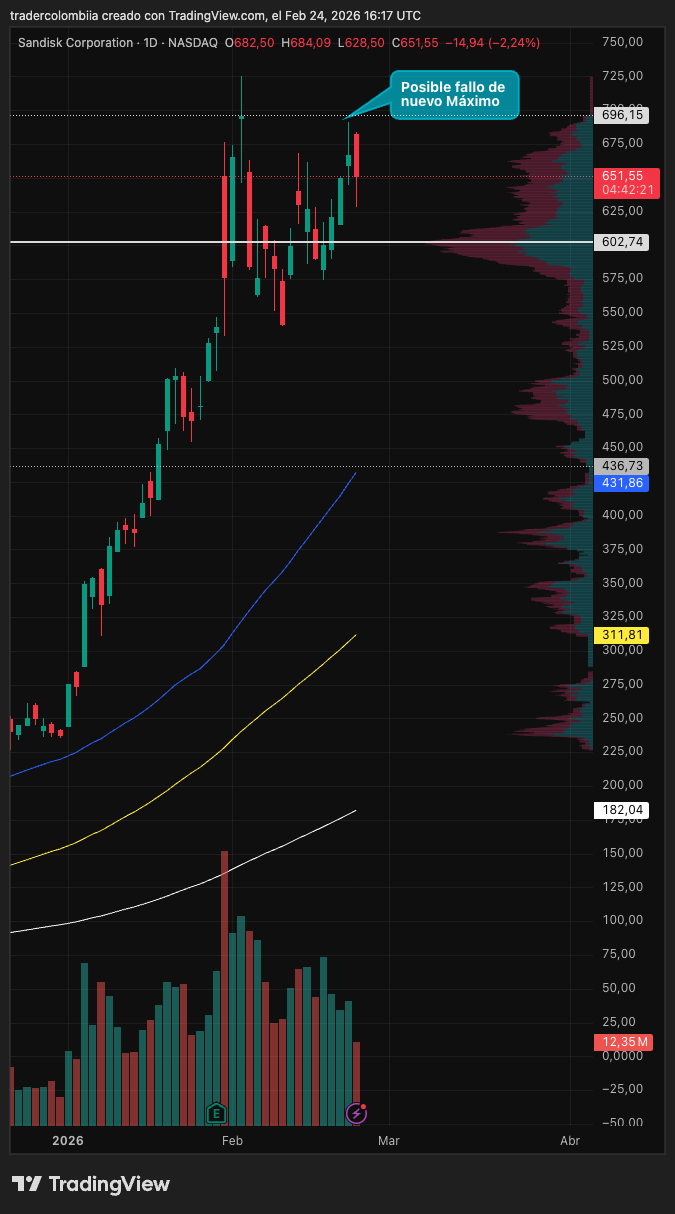Click the tallest red volume bar
The height and width of the screenshot is (1214, 675).
point(224,988)
